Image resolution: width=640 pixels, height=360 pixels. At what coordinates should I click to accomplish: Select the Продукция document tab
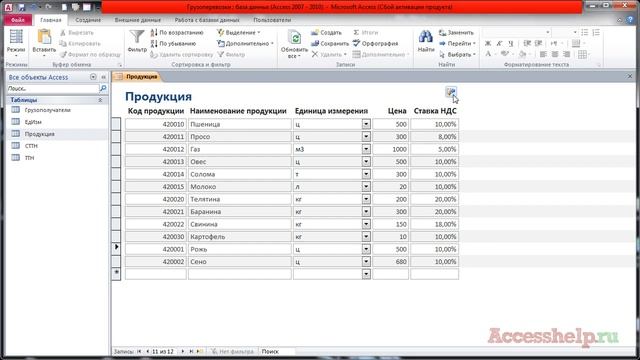137,76
